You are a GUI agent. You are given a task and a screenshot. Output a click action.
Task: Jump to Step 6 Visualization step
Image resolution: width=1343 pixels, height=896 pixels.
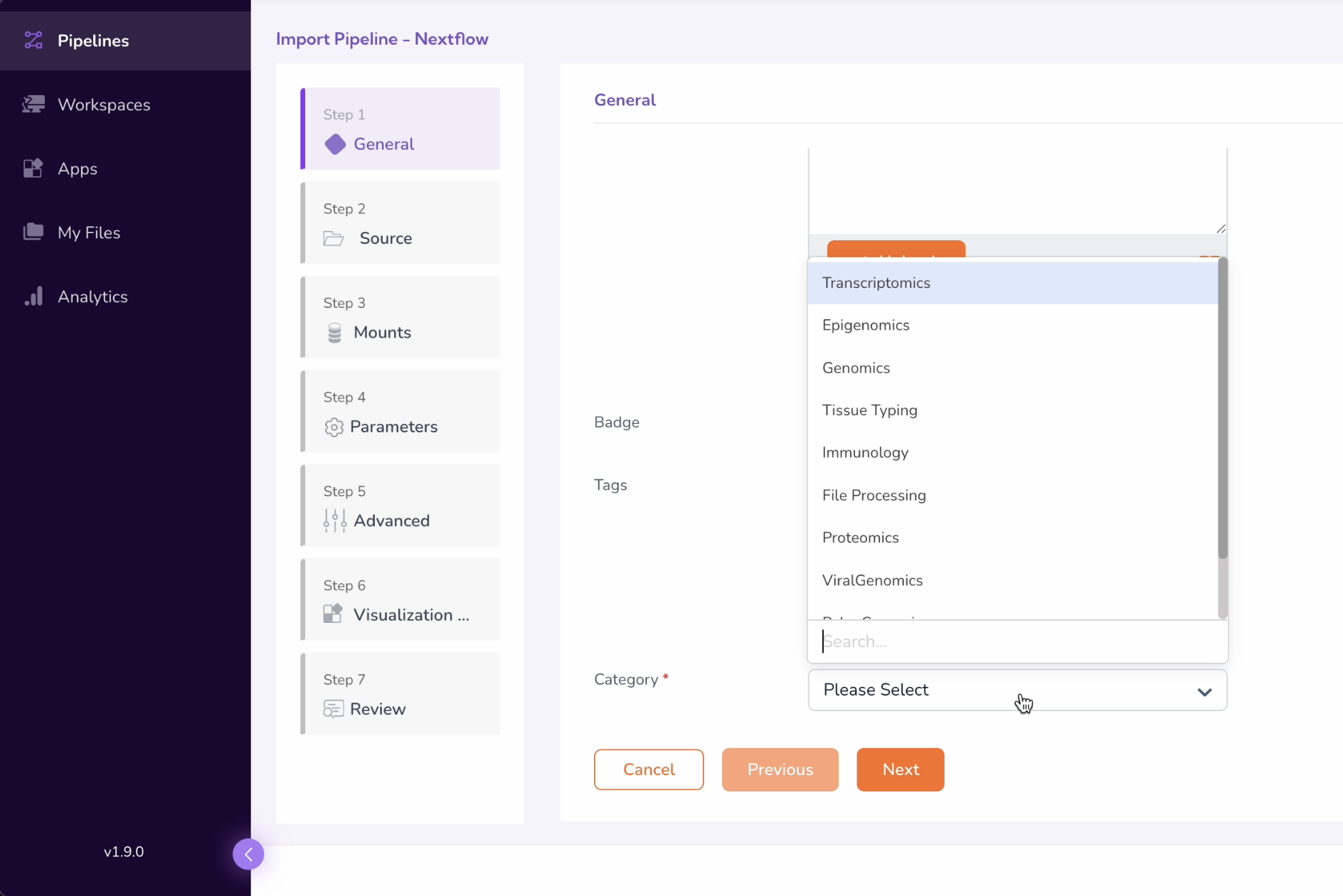tap(400, 600)
